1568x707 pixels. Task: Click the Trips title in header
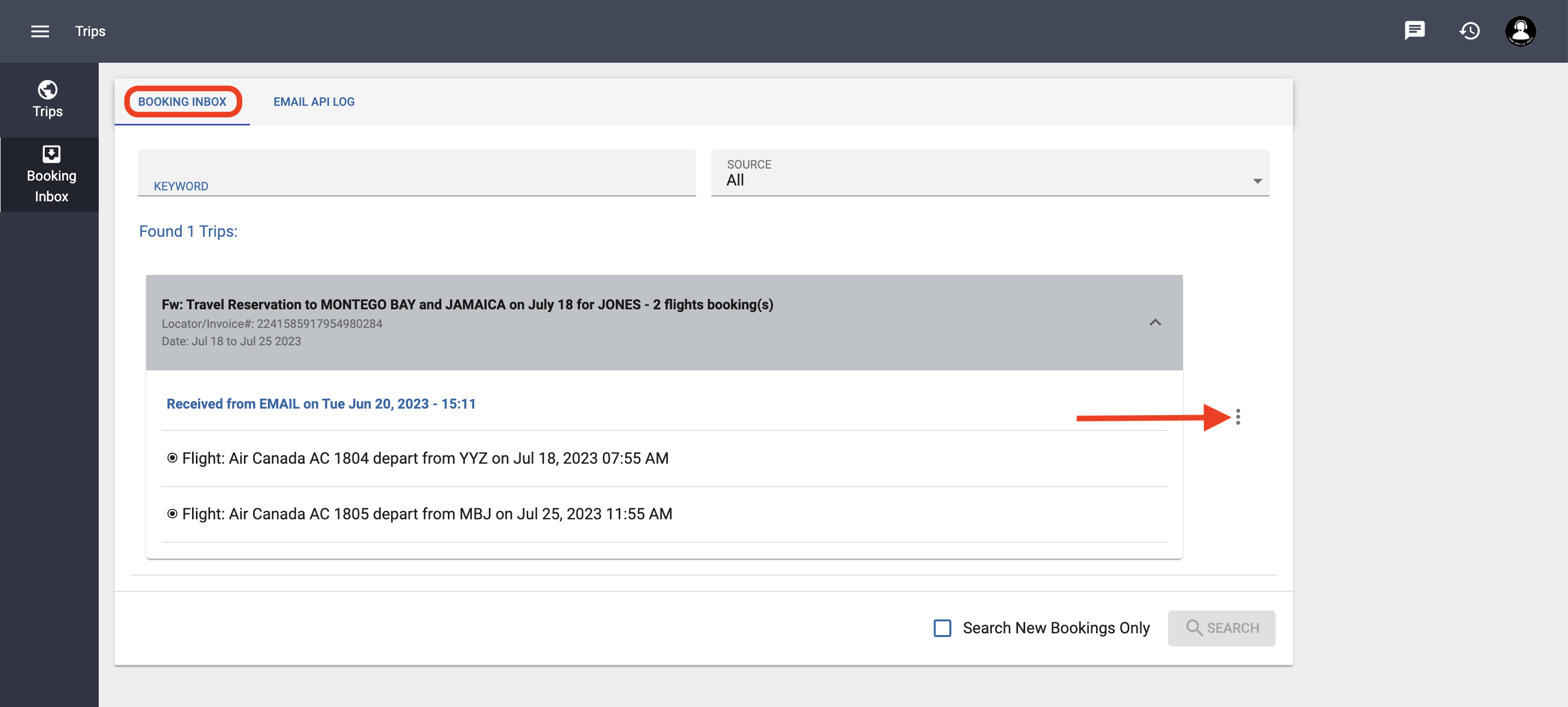click(90, 31)
